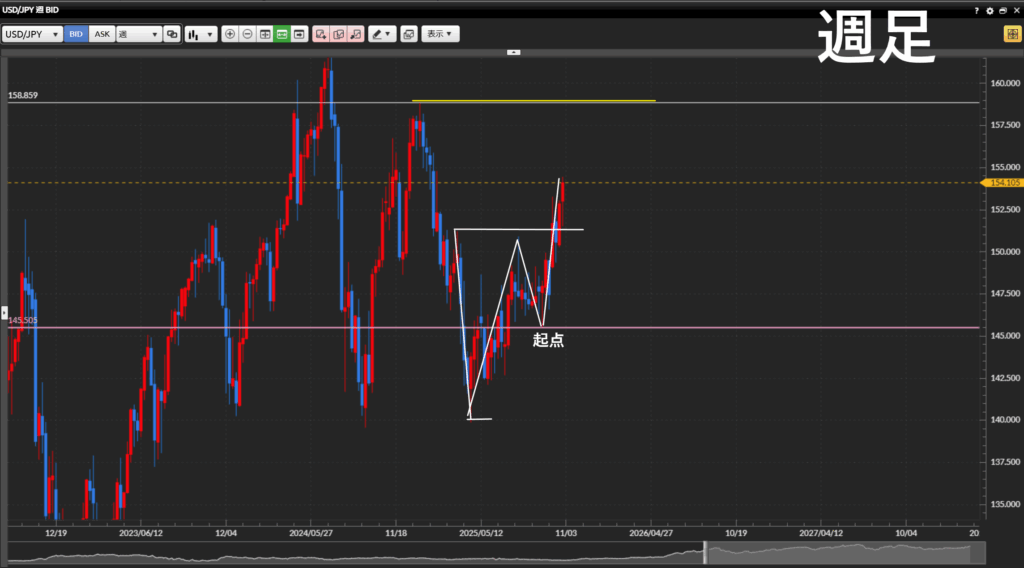This screenshot has height=568, width=1024.
Task: Click the bottom overview scrollbar handle
Action: (x=705, y=552)
